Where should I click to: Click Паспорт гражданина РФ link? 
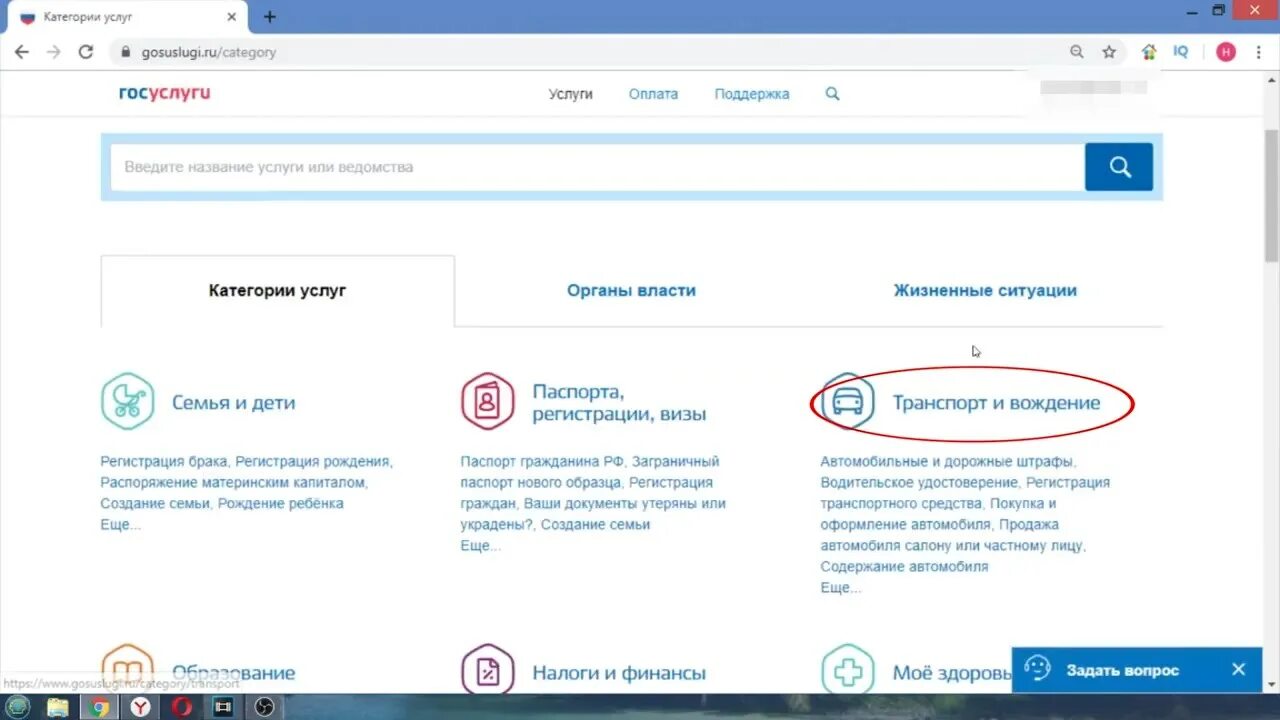[x=542, y=461]
